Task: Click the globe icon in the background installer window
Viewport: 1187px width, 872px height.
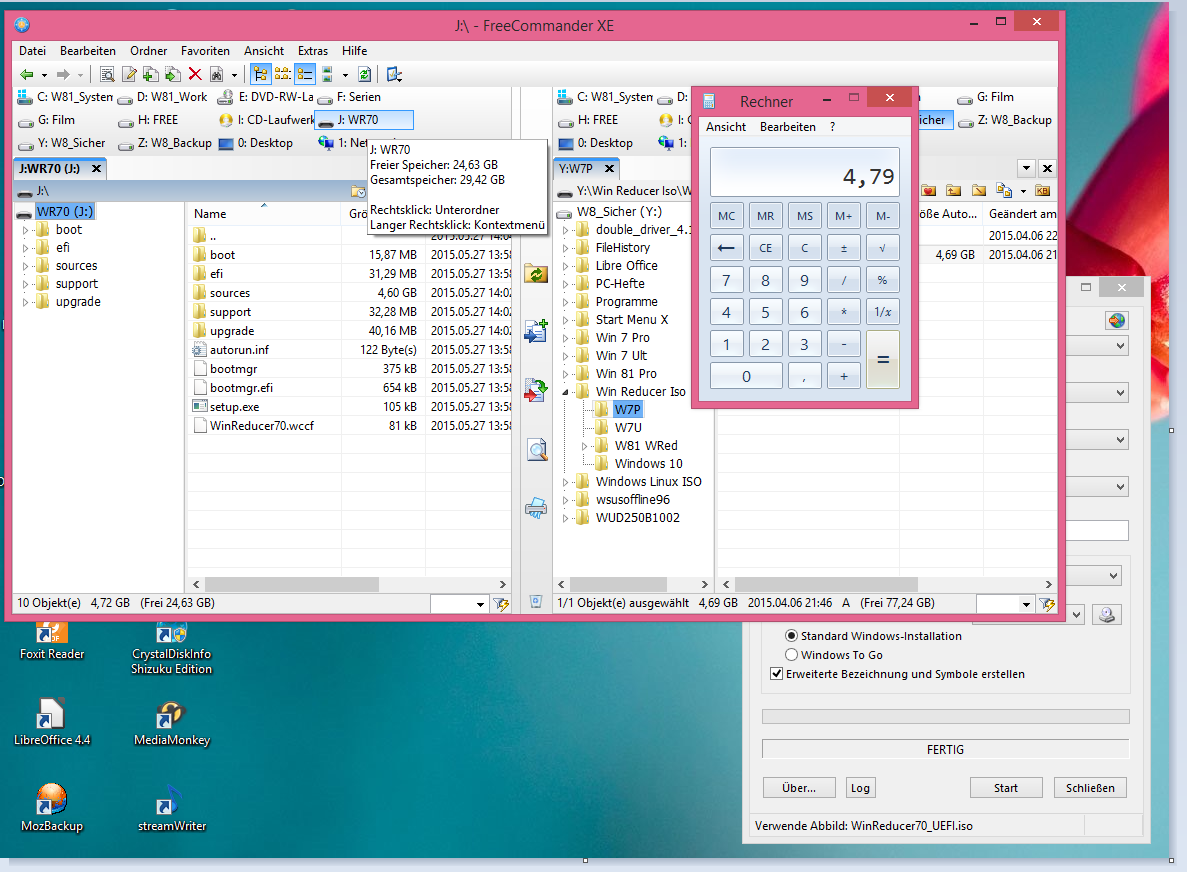Action: pyautogui.click(x=1117, y=321)
